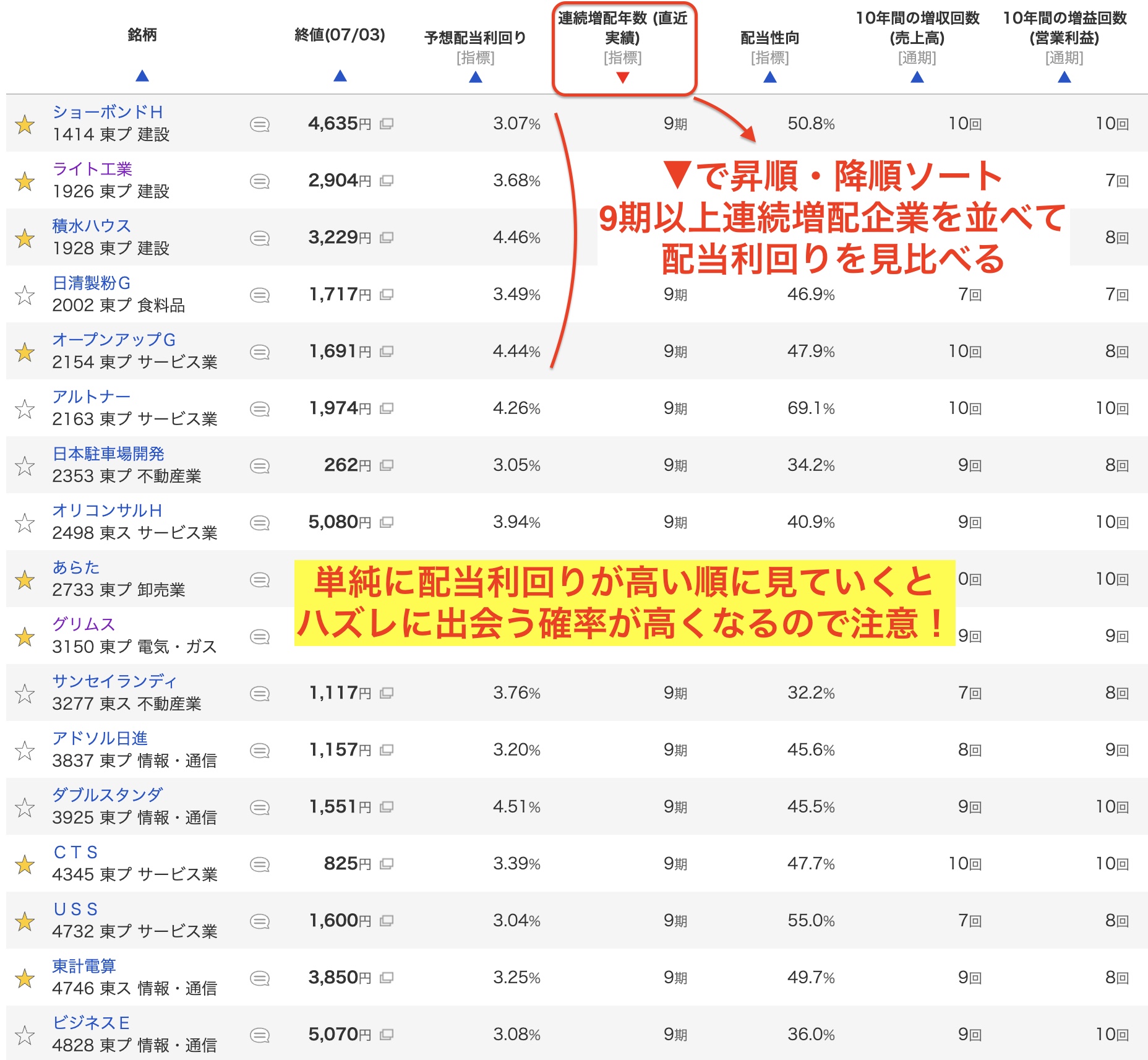
Task: Sort by 10年間の増益回数 using blue triangle
Action: click(x=1064, y=77)
